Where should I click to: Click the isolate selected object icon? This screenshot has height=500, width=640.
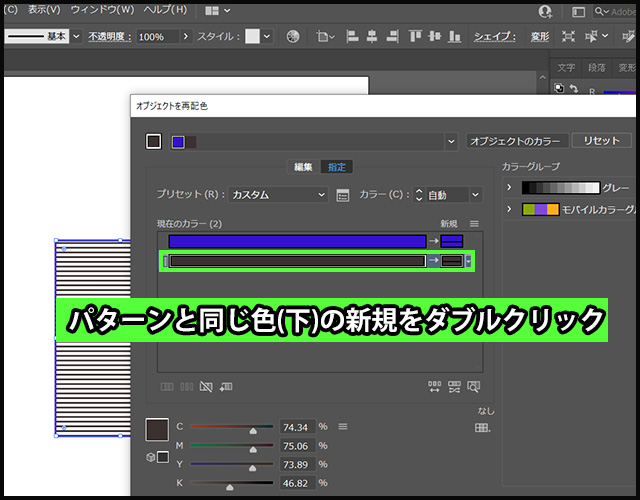568,37
